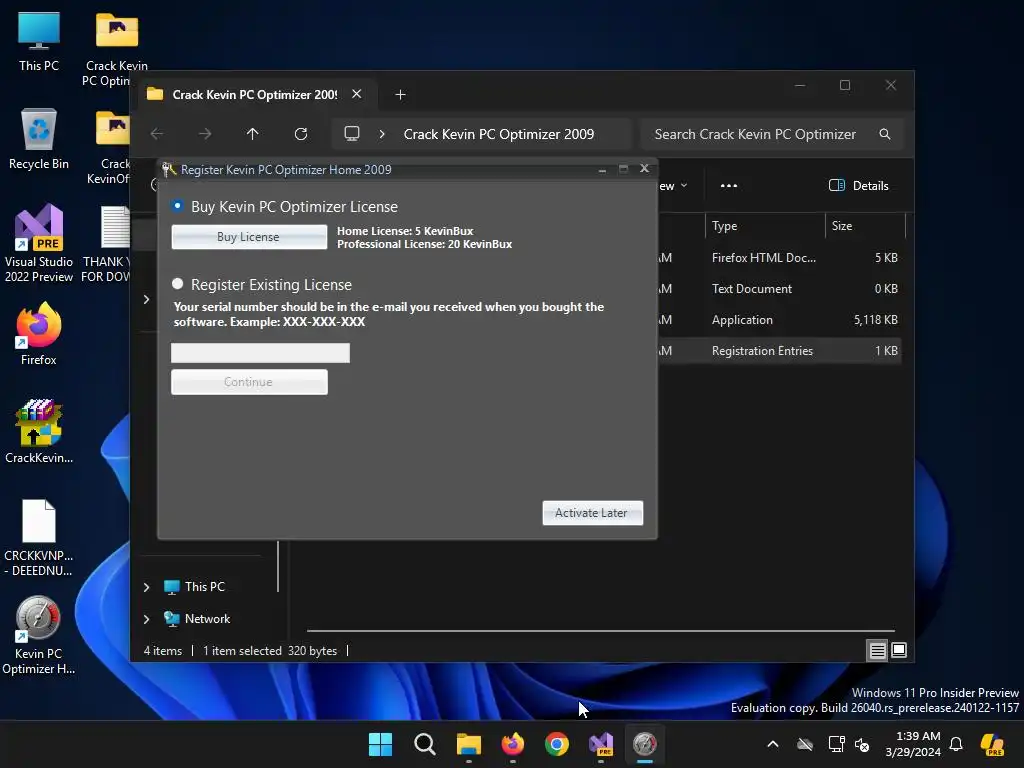Open Visual Studio Preview from the taskbar
This screenshot has height=768, width=1024.
601,744
